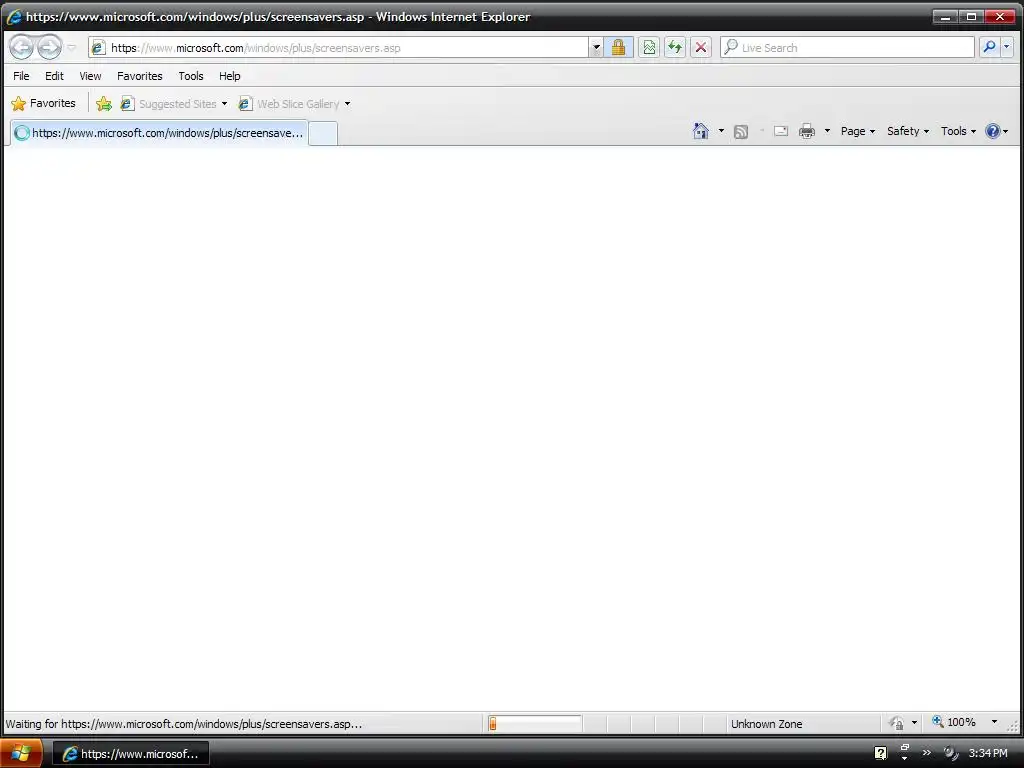1024x768 pixels.
Task: Click the RSS Feeds icon
Action: point(741,132)
